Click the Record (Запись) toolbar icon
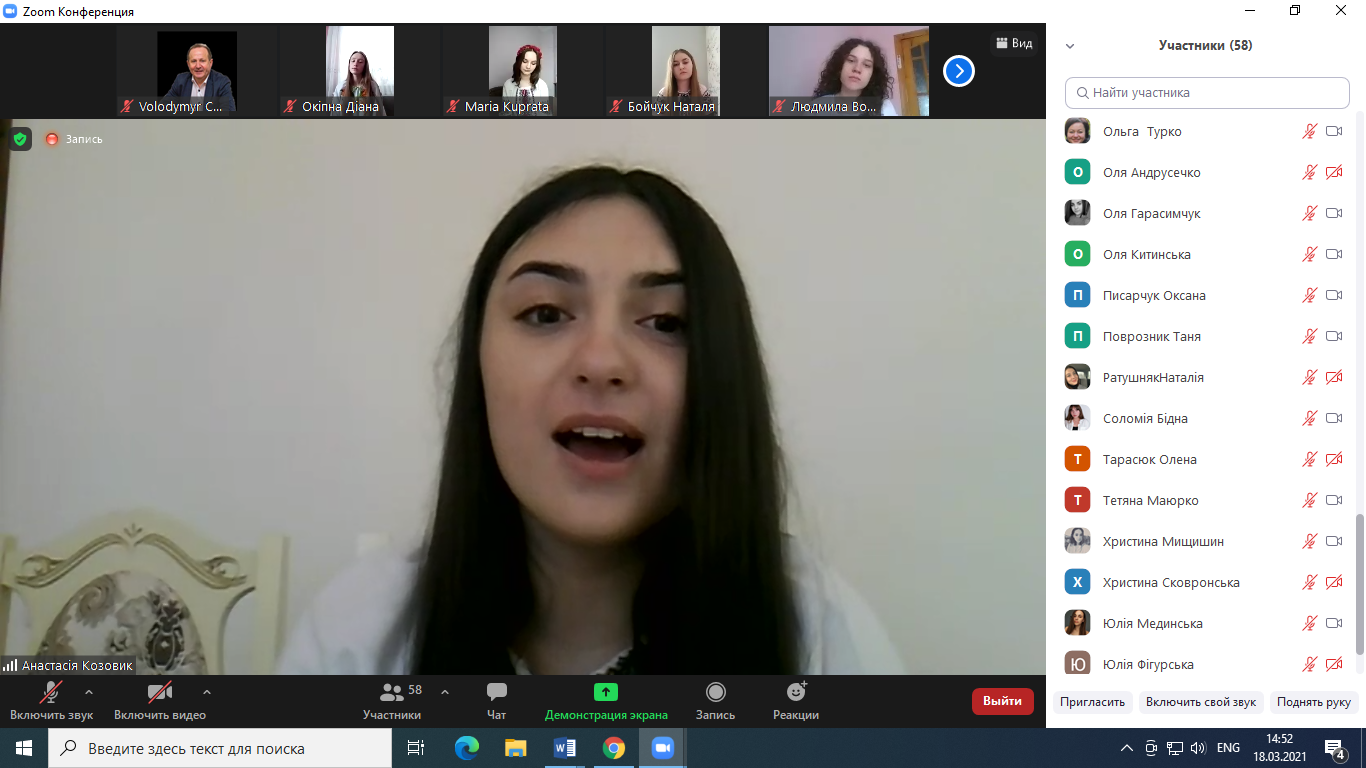This screenshot has width=1366, height=768. (715, 693)
